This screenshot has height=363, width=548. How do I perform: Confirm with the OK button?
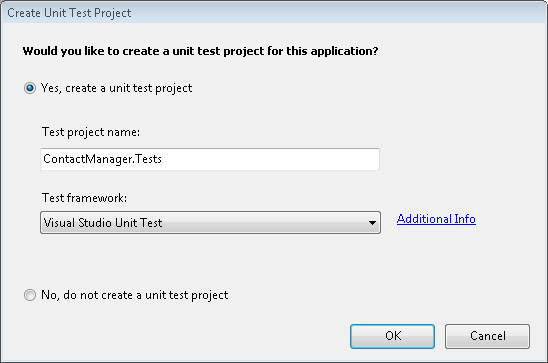click(392, 336)
